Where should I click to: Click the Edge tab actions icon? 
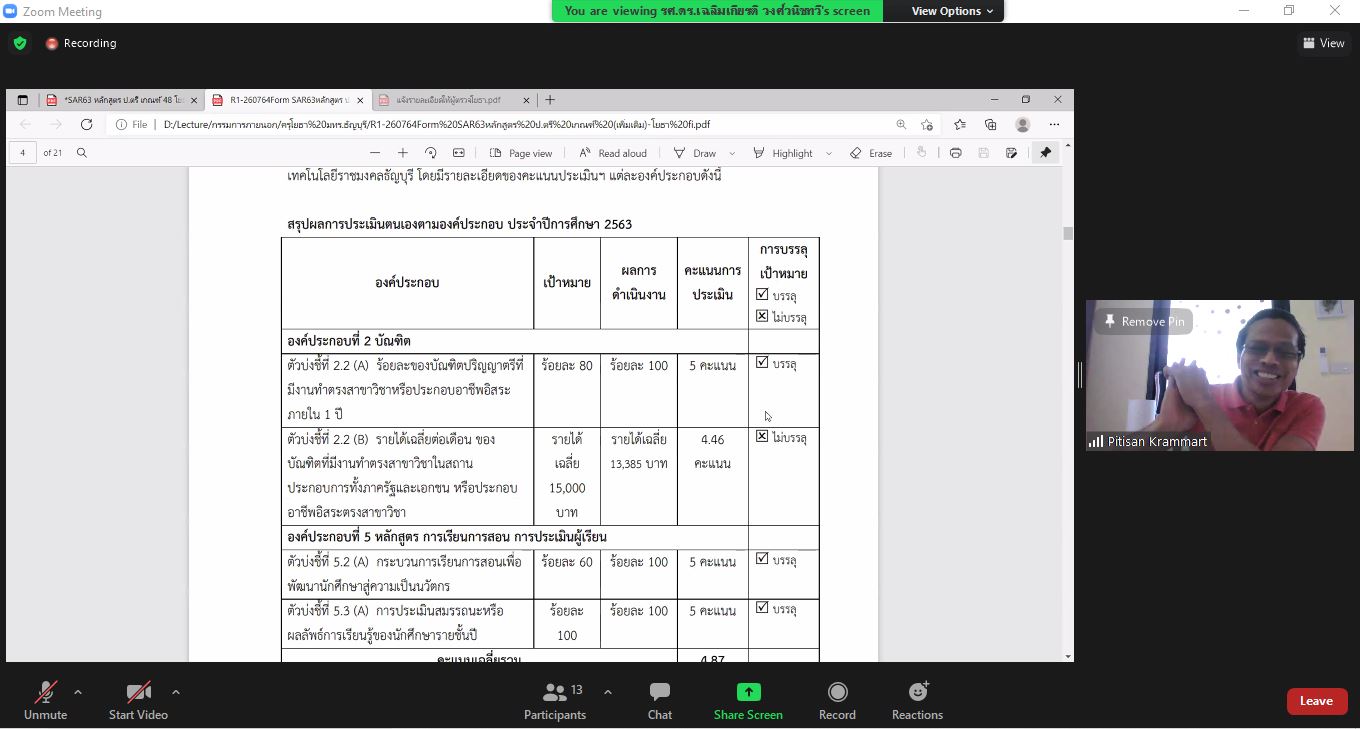pos(22,100)
